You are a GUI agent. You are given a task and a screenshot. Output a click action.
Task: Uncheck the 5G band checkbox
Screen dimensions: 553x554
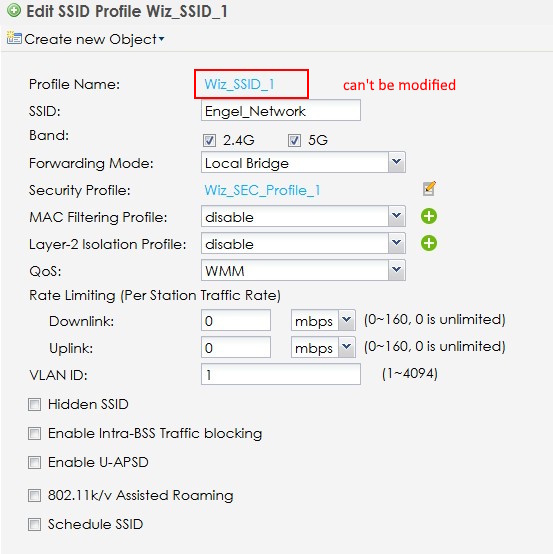(294, 141)
